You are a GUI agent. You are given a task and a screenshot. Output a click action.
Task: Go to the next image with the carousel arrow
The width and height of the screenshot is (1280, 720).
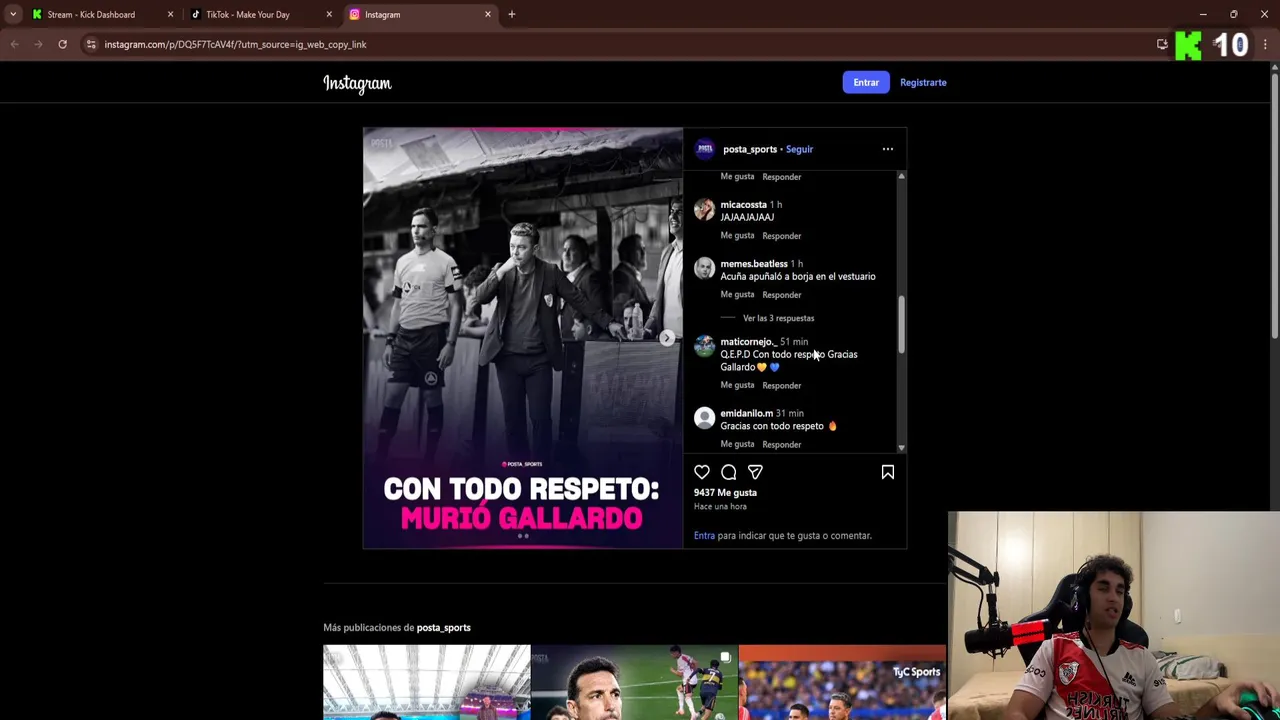pos(667,338)
